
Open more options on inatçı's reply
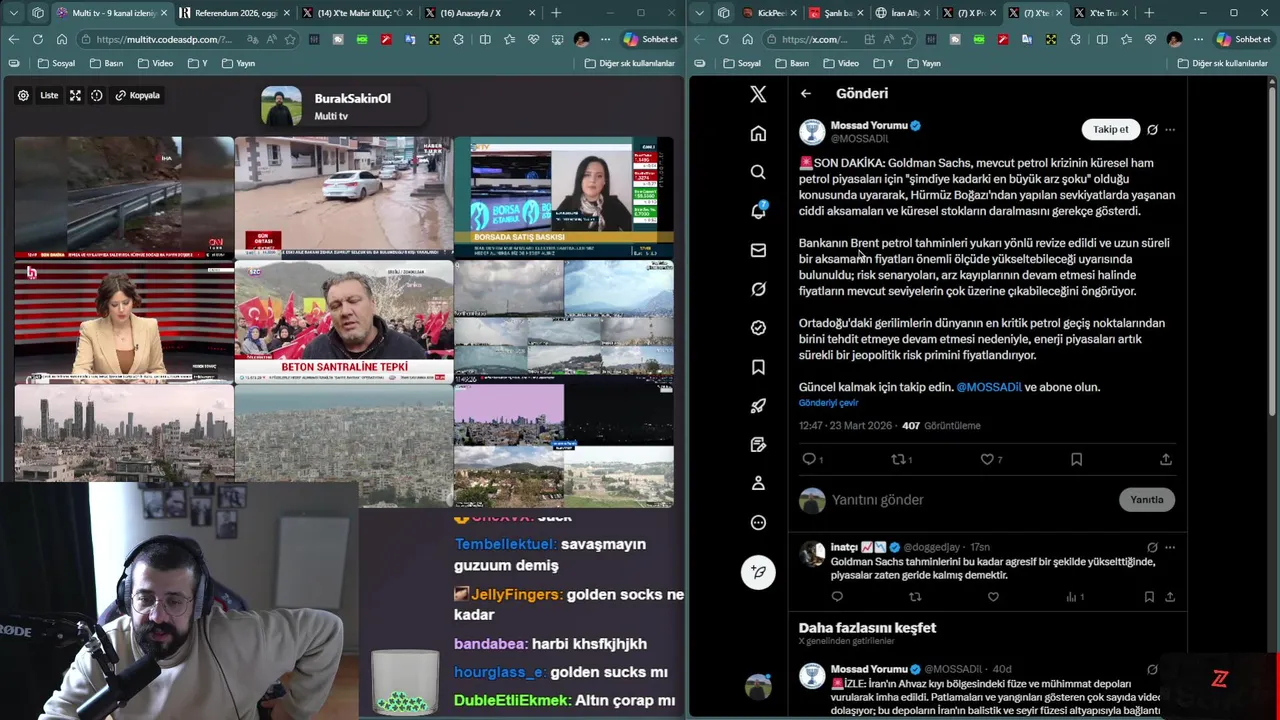[1170, 547]
